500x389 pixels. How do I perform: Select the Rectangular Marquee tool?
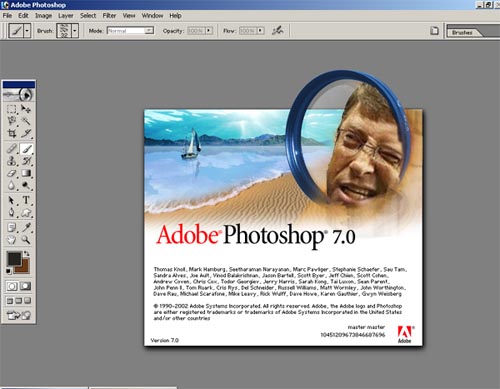point(12,109)
